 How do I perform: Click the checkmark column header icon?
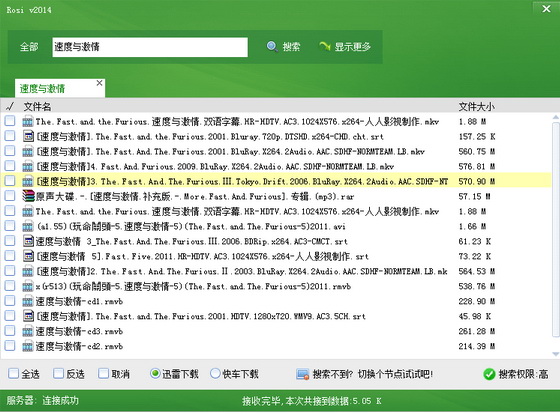tap(10, 106)
